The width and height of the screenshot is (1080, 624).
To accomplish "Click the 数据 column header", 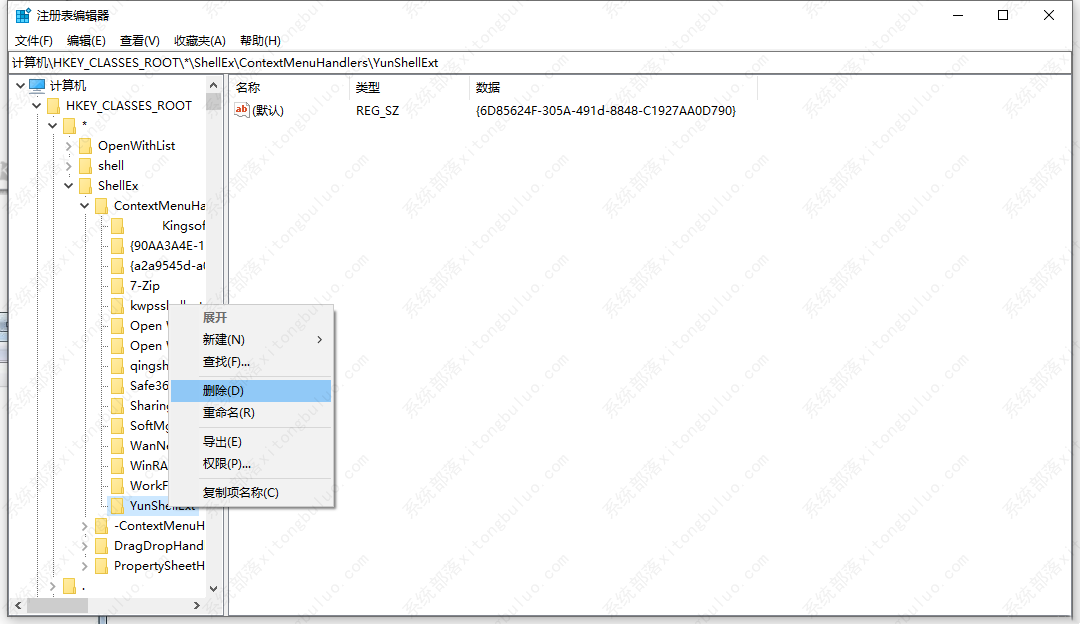I will (x=488, y=88).
